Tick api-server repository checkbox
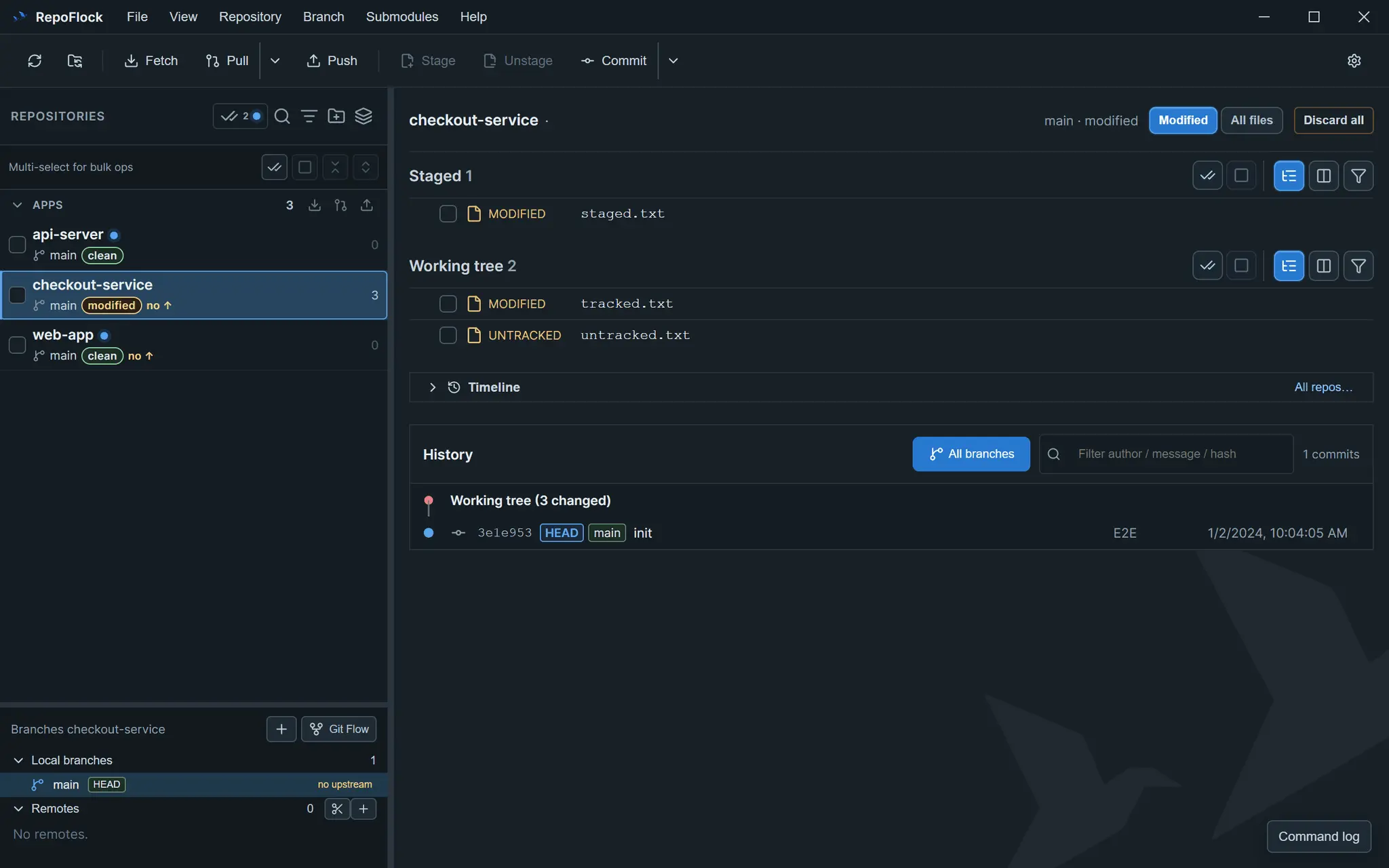The image size is (1389, 868). [x=17, y=245]
